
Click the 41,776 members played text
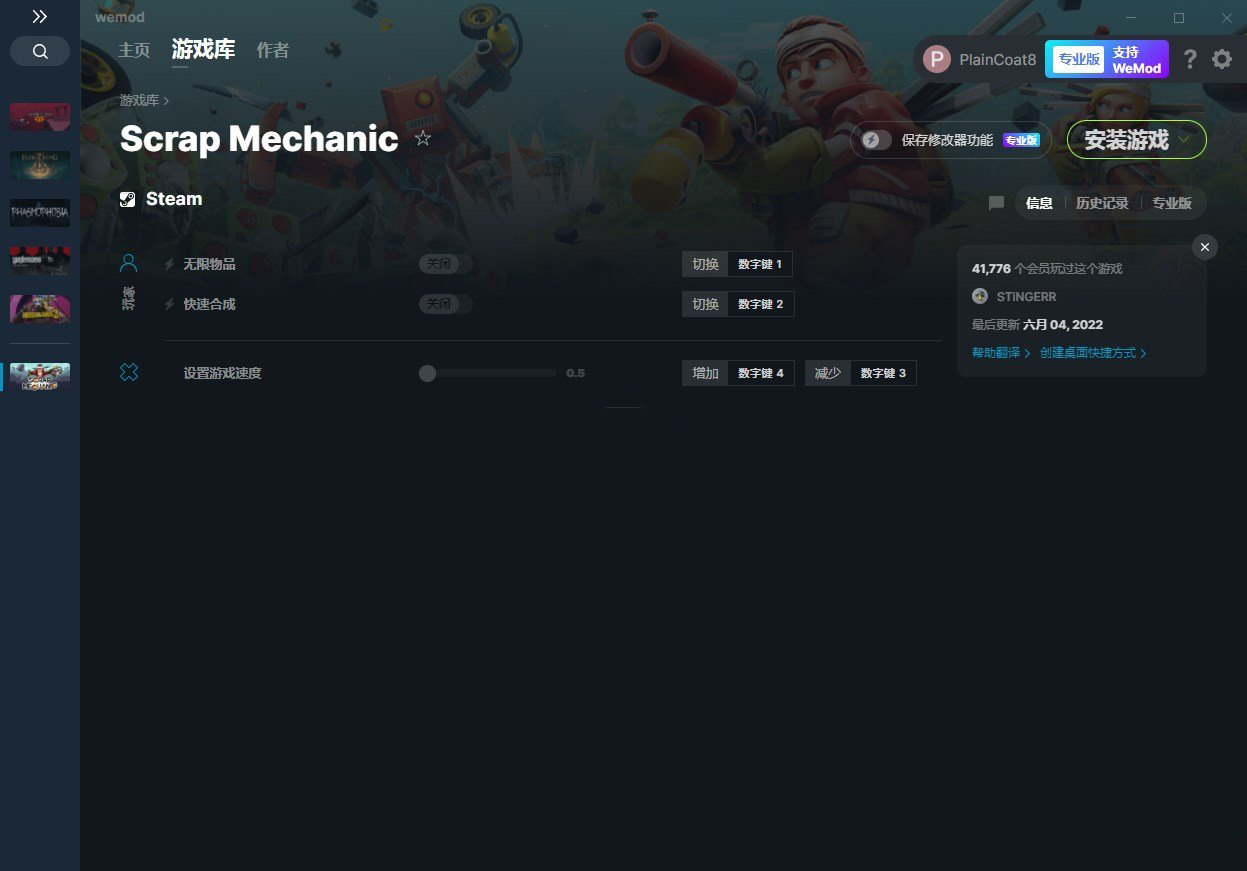(1047, 269)
